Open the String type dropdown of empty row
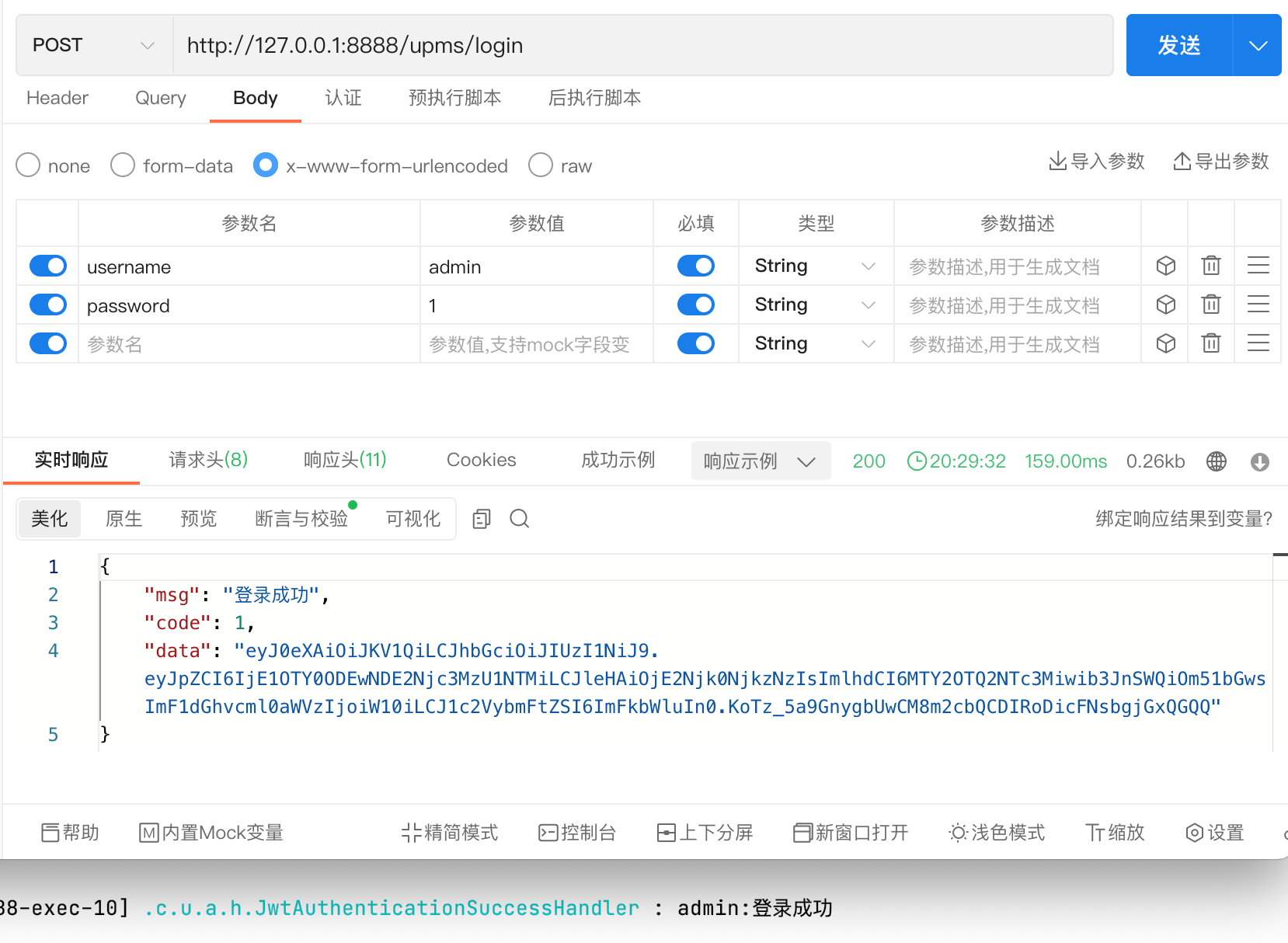 tap(816, 343)
